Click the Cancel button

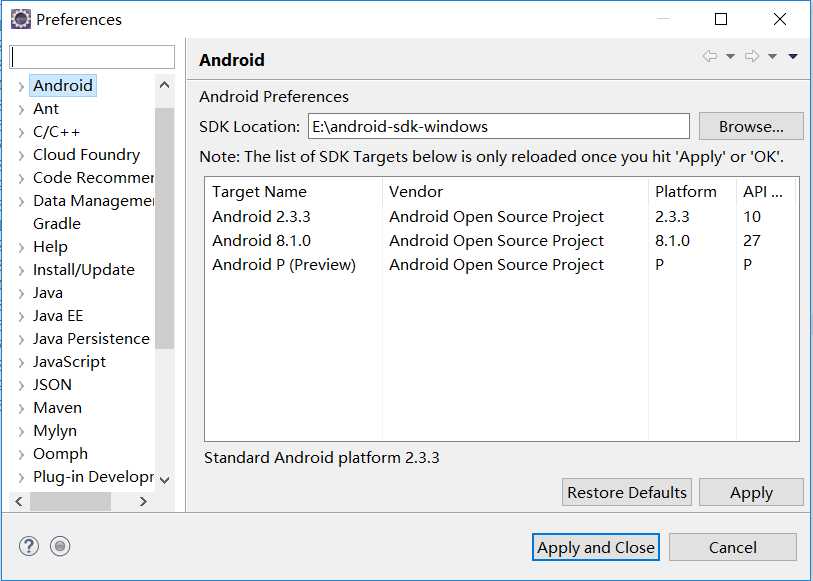pos(733,547)
